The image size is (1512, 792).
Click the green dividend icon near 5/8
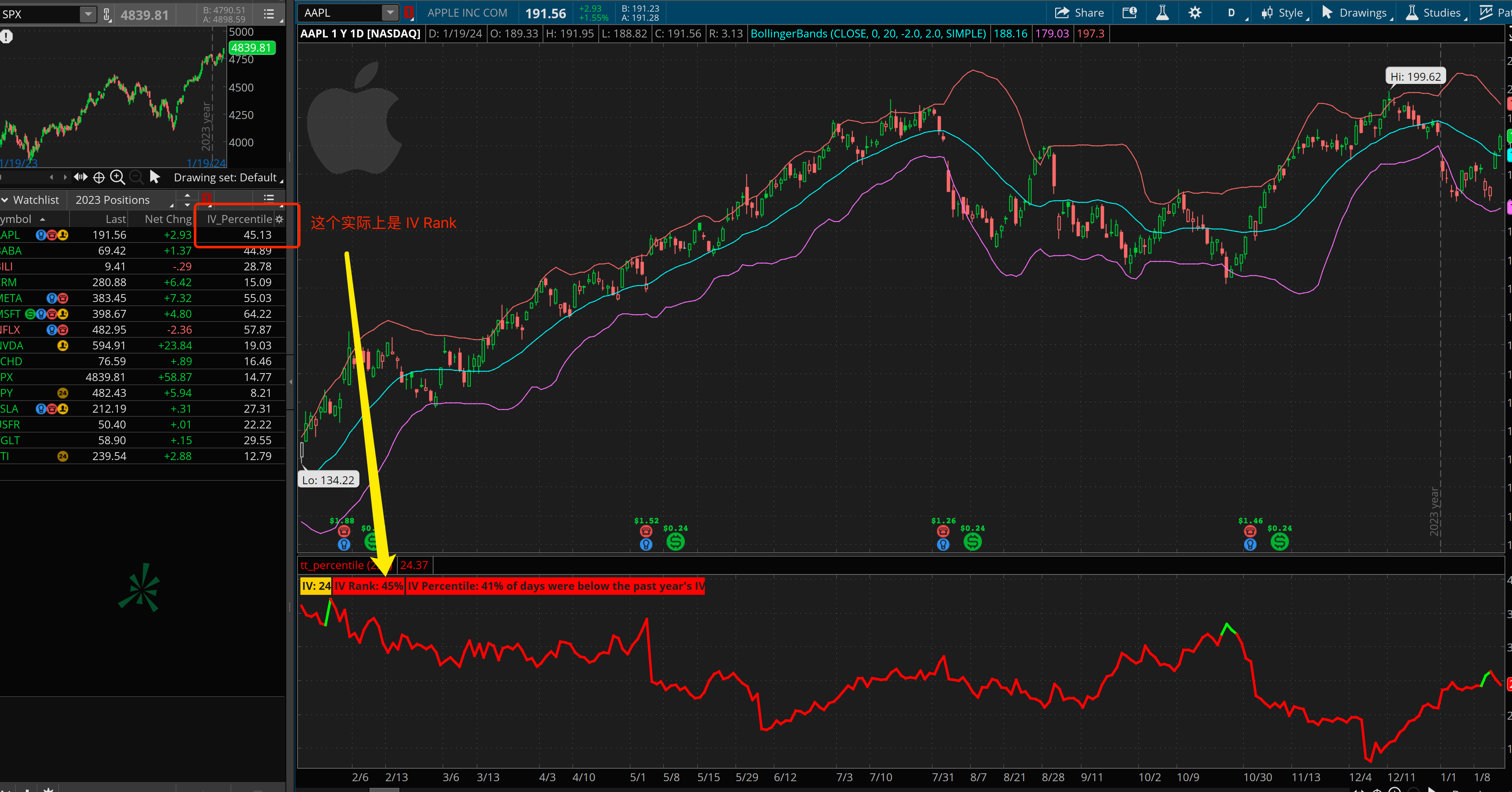point(676,542)
